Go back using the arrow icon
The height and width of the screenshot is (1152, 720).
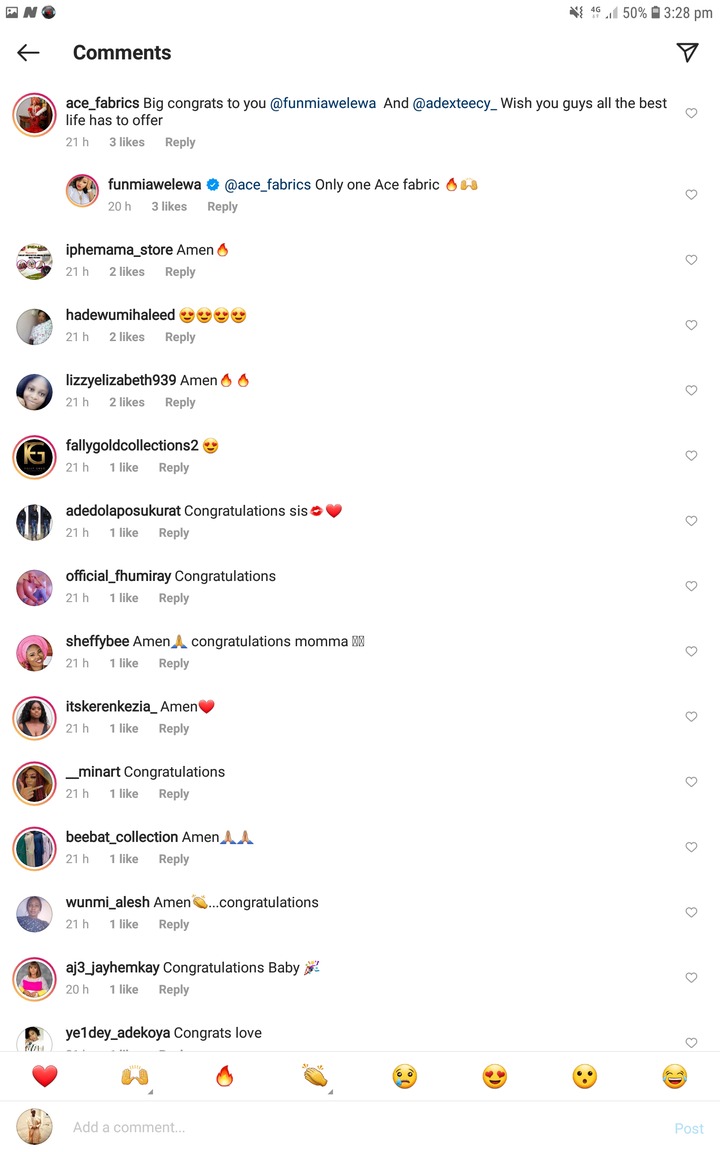click(x=28, y=53)
